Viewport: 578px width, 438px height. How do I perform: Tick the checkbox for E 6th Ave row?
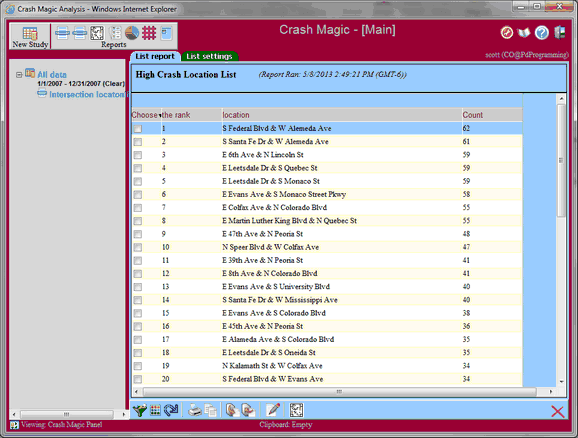pyautogui.click(x=138, y=155)
